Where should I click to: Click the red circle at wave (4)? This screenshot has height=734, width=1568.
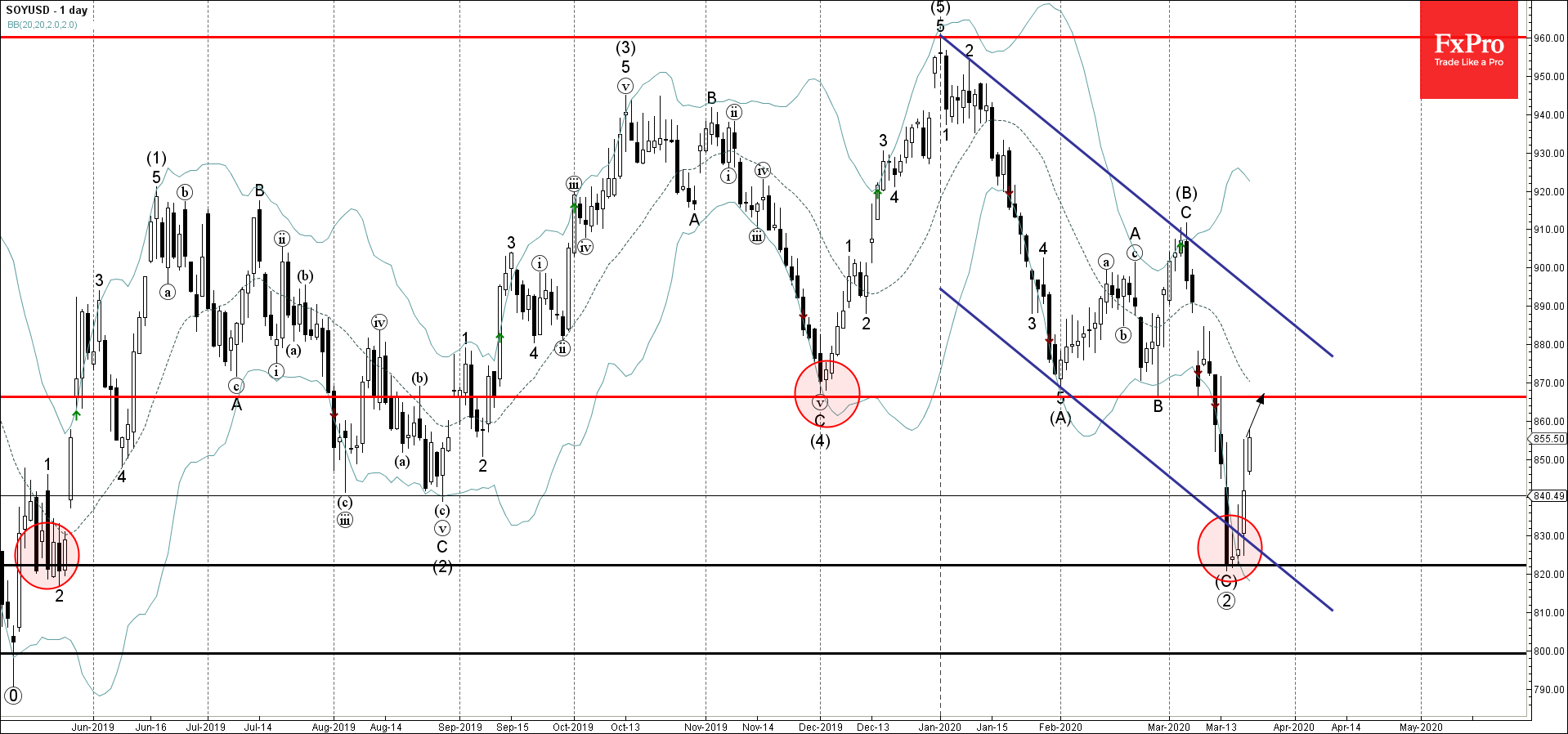[x=827, y=394]
